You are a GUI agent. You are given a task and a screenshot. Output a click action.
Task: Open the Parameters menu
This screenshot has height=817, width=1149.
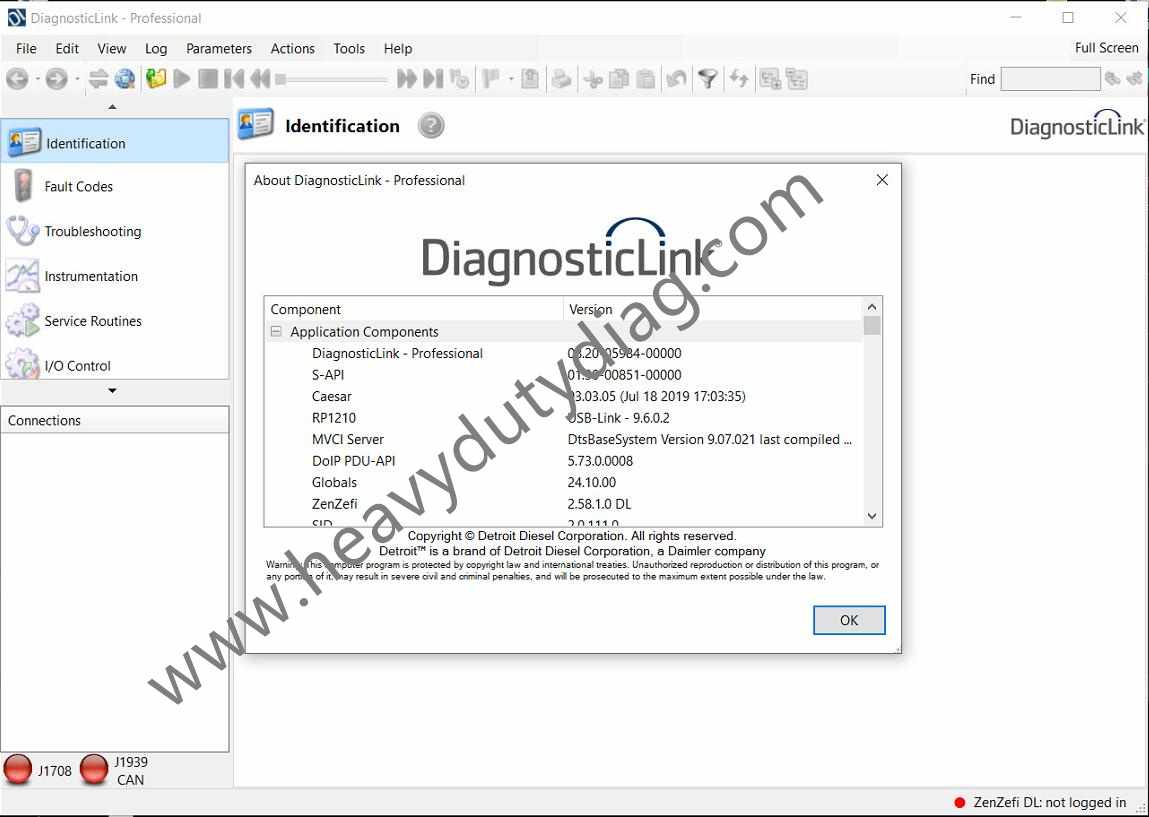pos(218,48)
